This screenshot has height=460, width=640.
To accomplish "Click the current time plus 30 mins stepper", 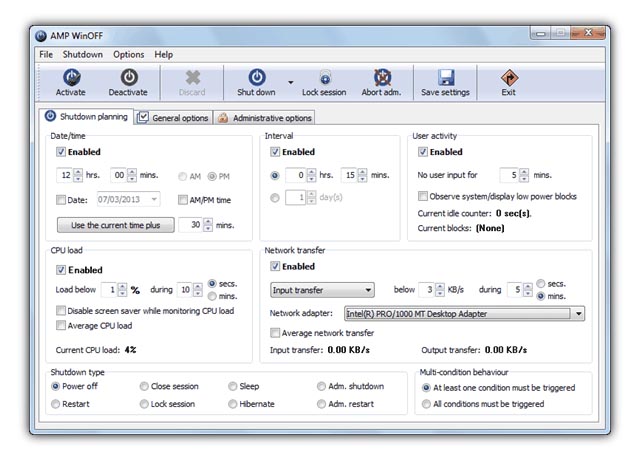I will tap(208, 225).
